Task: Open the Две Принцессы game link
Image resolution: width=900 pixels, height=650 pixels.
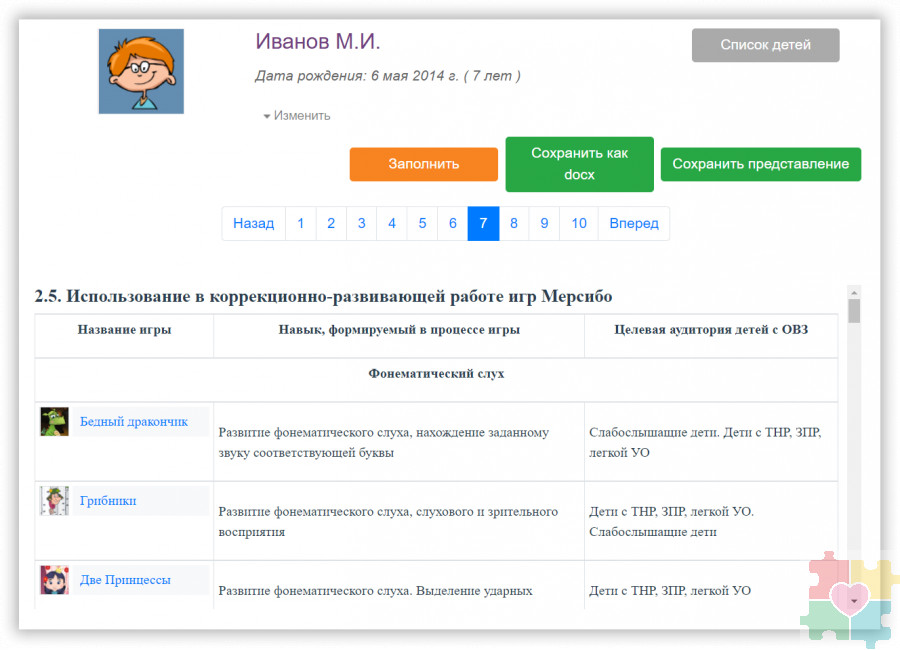Action: pyautogui.click(x=125, y=580)
